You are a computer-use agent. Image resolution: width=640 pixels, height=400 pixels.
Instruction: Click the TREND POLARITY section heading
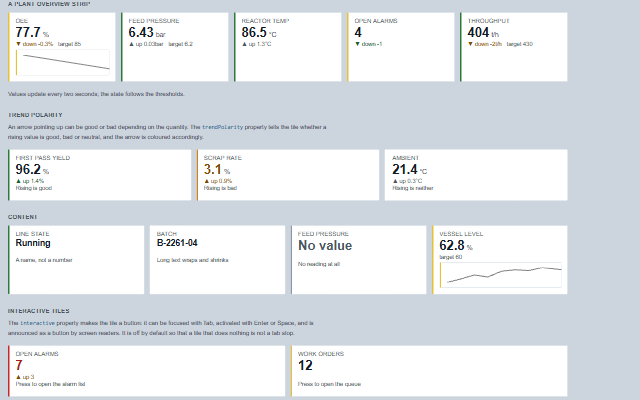[35, 115]
